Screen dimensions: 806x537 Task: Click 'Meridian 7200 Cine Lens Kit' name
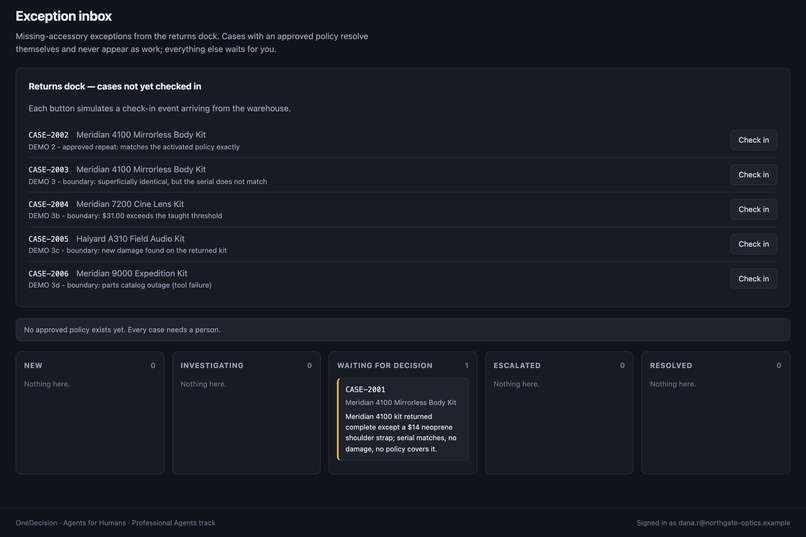click(x=130, y=204)
